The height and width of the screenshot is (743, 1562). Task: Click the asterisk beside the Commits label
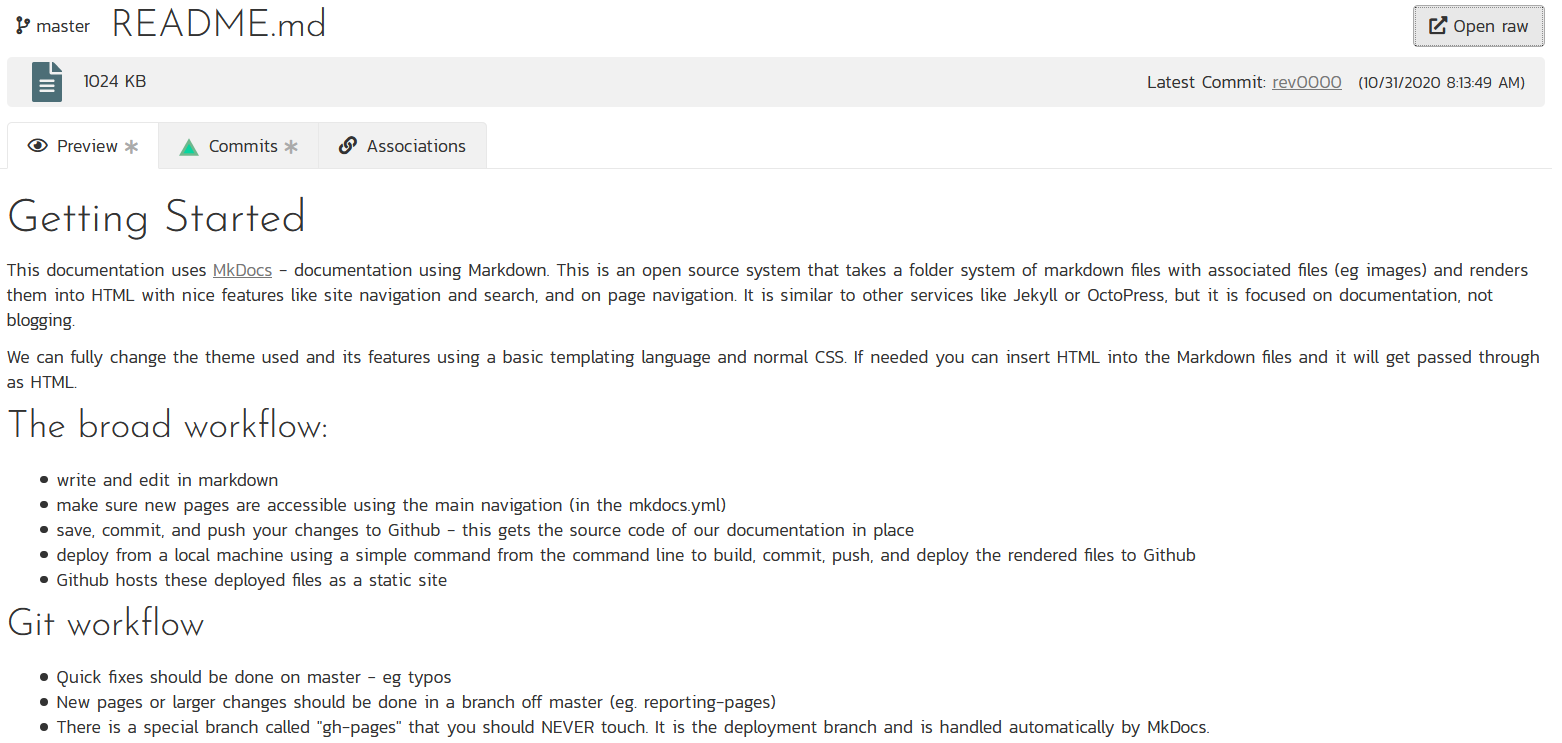pos(291,147)
